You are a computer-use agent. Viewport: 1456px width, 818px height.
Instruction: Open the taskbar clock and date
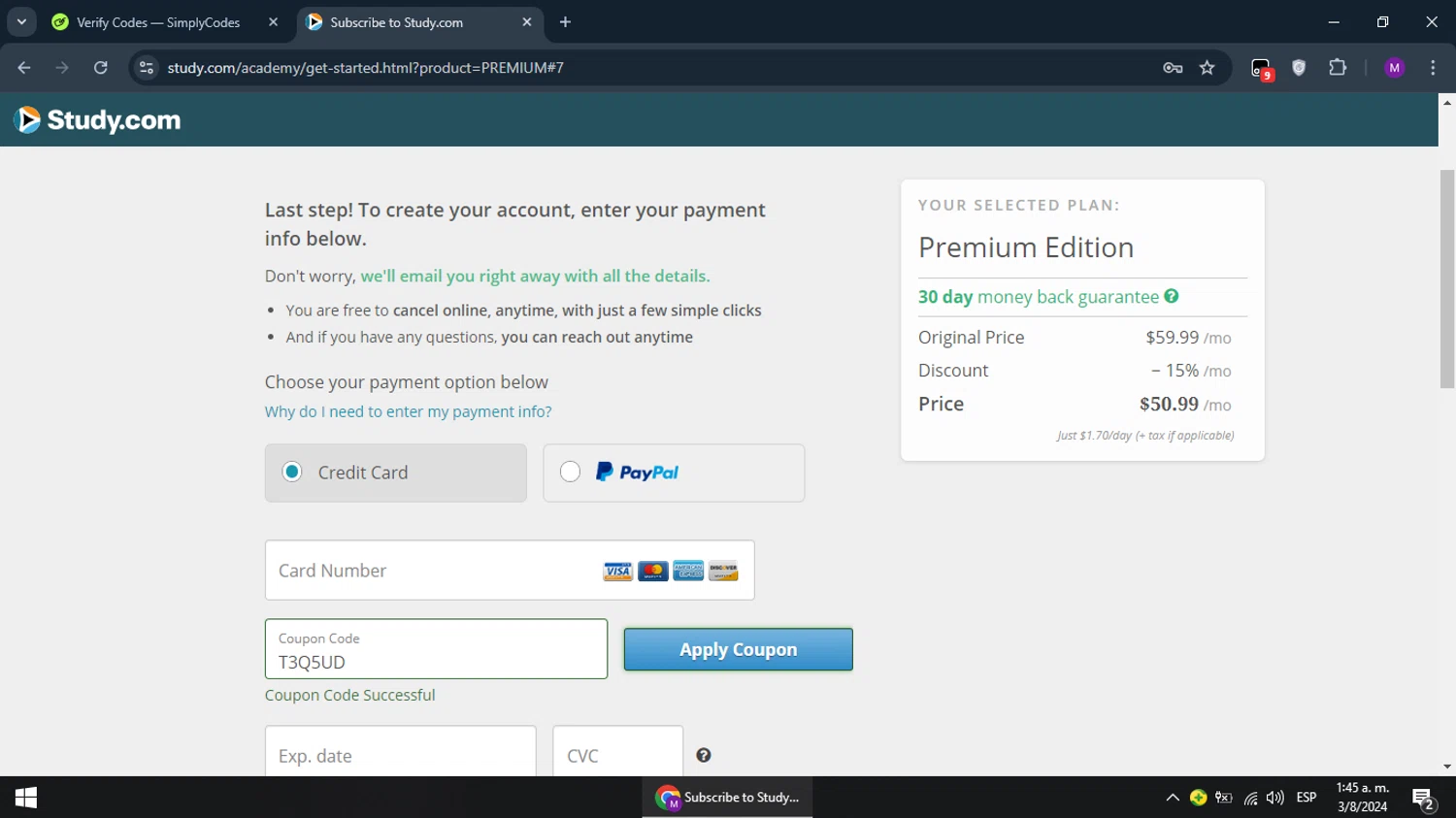coord(1363,798)
